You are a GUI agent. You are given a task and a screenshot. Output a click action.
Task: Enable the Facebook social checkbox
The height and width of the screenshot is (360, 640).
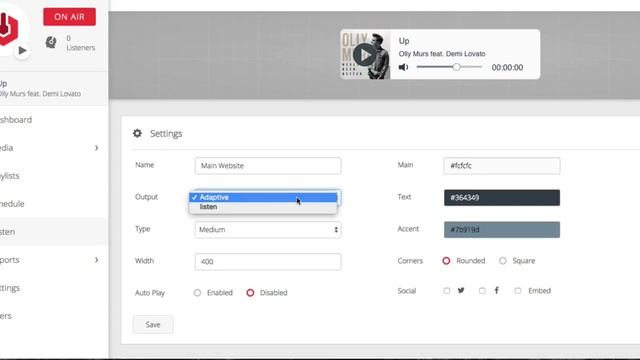click(x=482, y=291)
